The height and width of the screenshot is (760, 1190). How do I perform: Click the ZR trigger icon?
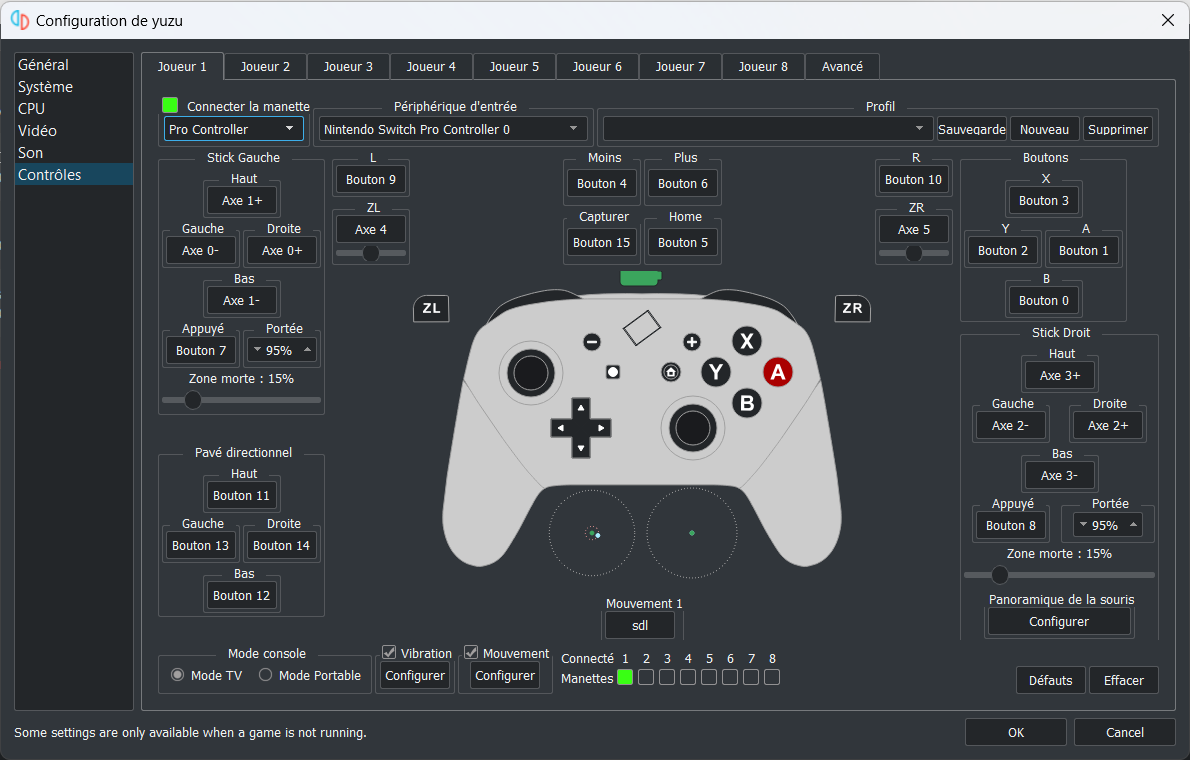(x=852, y=308)
